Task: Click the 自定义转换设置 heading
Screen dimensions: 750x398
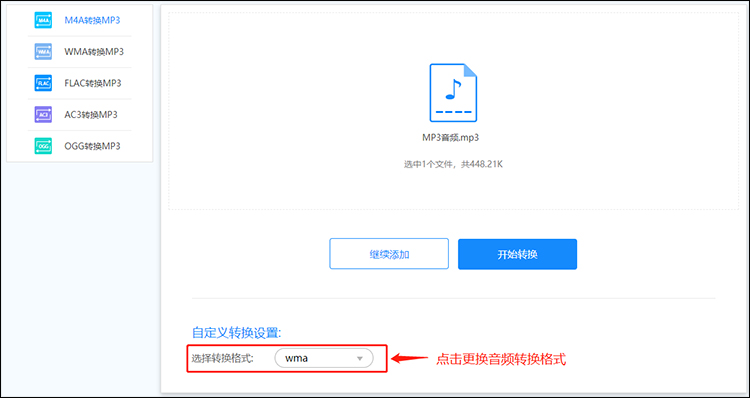Action: point(236,333)
